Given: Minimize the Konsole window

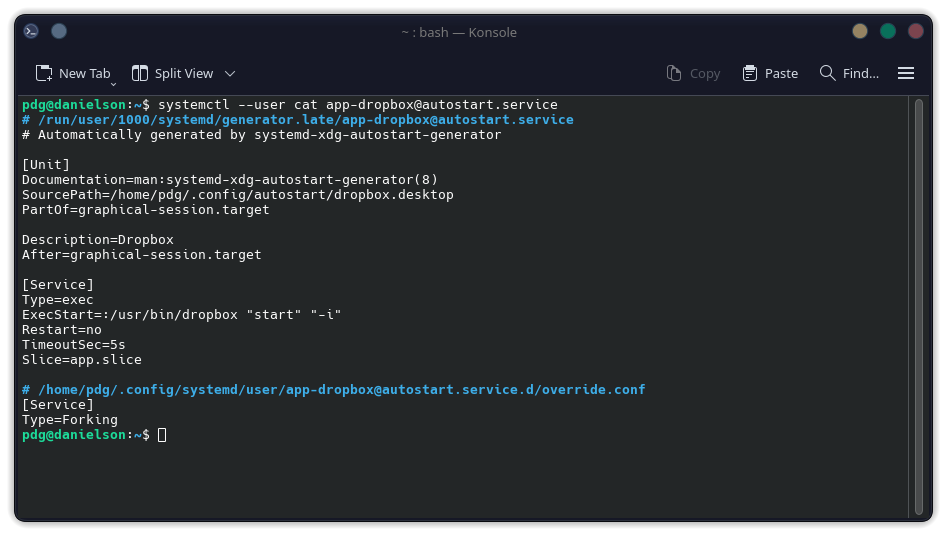Looking at the screenshot, I should tap(860, 31).
